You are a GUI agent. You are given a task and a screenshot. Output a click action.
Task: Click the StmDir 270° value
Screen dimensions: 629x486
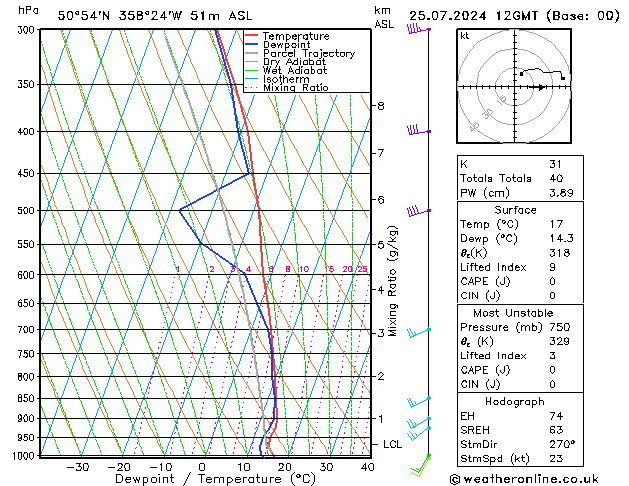[562, 444]
